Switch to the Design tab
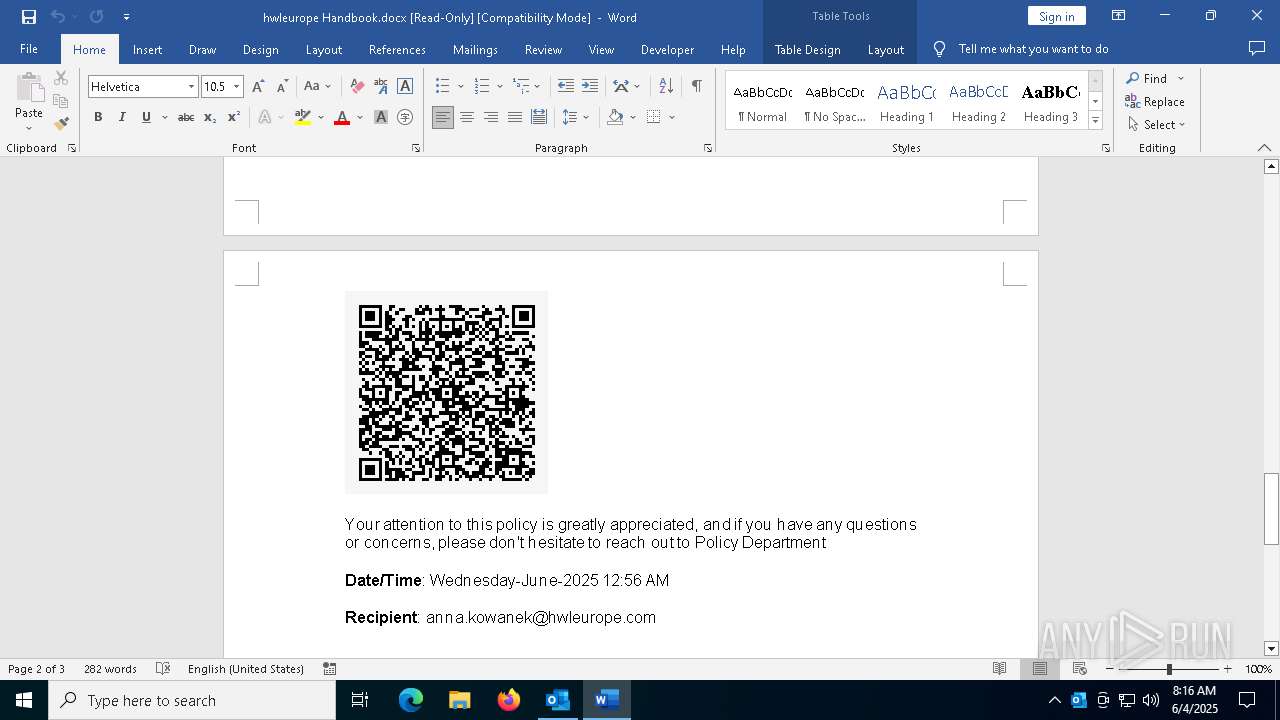The height and width of the screenshot is (720, 1280). [260, 49]
